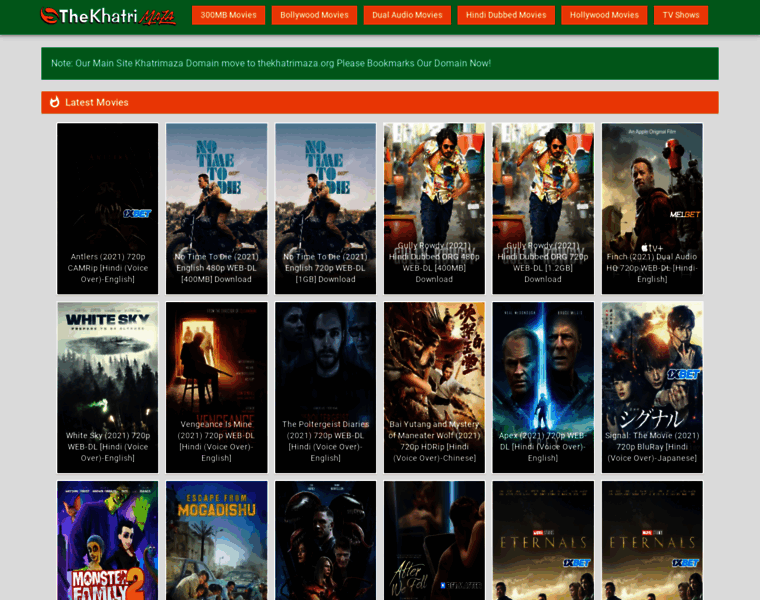Open the second Eternals poster
Viewport: 760px width, 600px height.
tap(652, 540)
